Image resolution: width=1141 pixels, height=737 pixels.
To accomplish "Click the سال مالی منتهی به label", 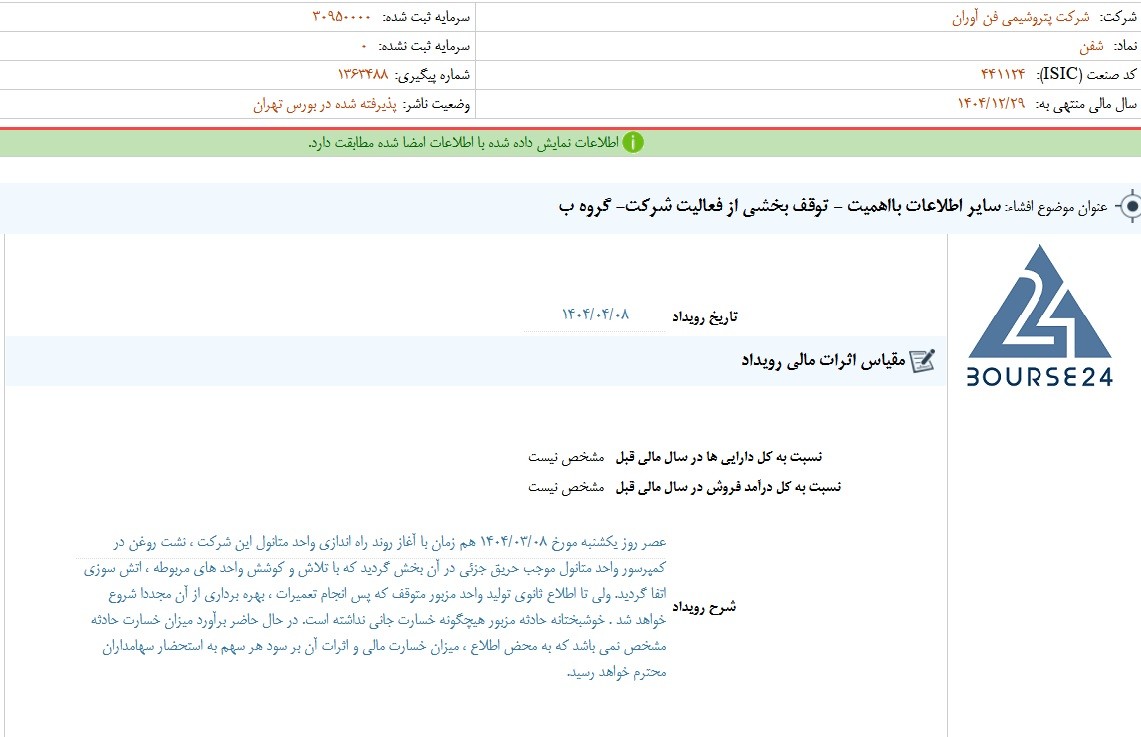I will [x=1086, y=105].
